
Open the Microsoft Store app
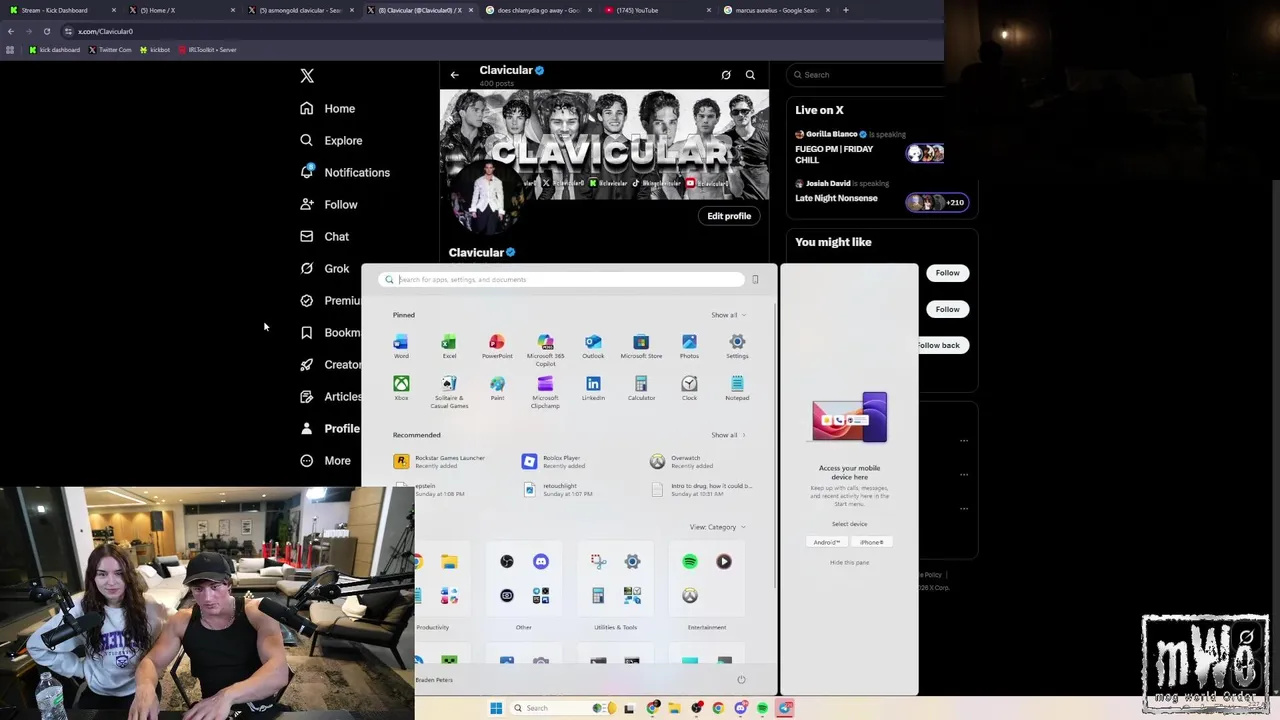(641, 346)
